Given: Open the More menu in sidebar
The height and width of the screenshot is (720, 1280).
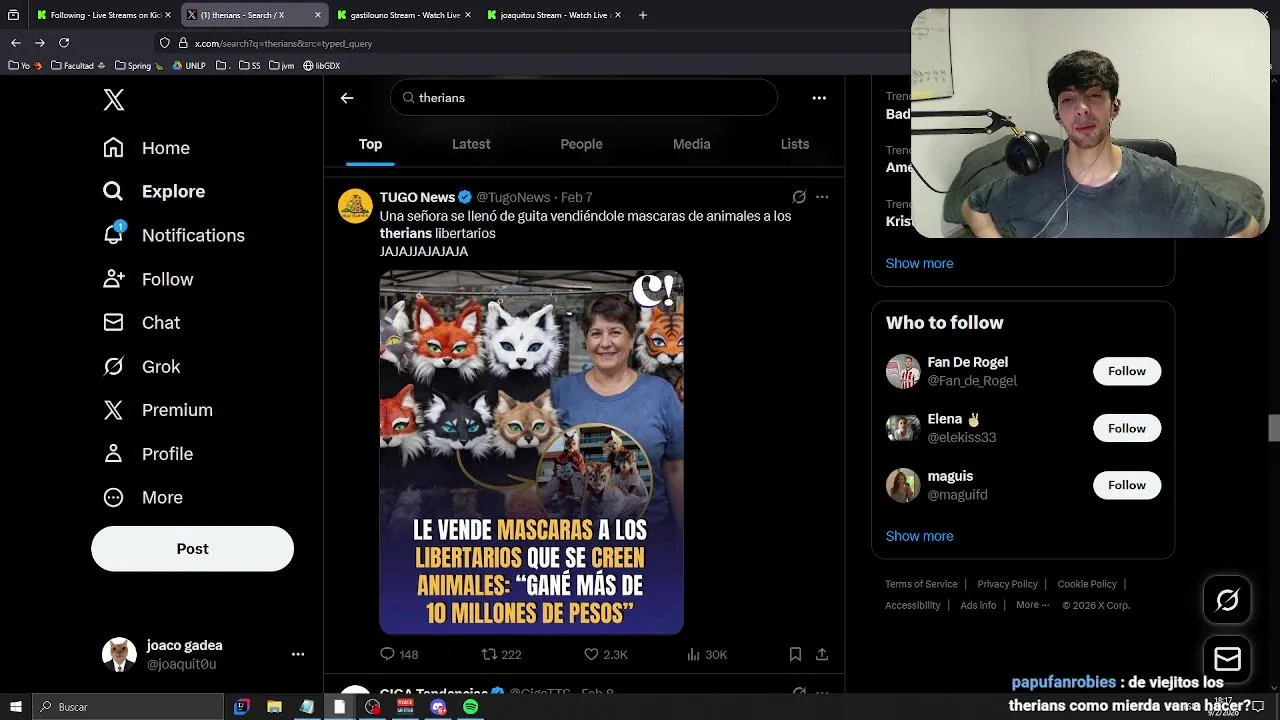Looking at the screenshot, I should pyautogui.click(x=142, y=498).
